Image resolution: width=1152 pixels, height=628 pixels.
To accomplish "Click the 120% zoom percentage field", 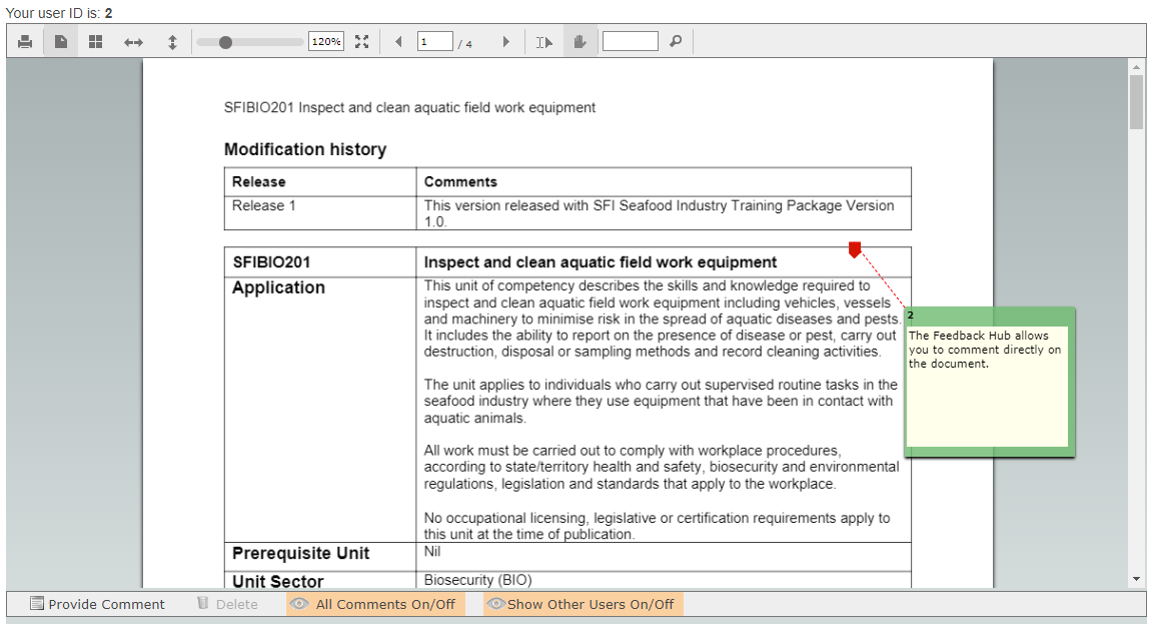I will point(326,42).
